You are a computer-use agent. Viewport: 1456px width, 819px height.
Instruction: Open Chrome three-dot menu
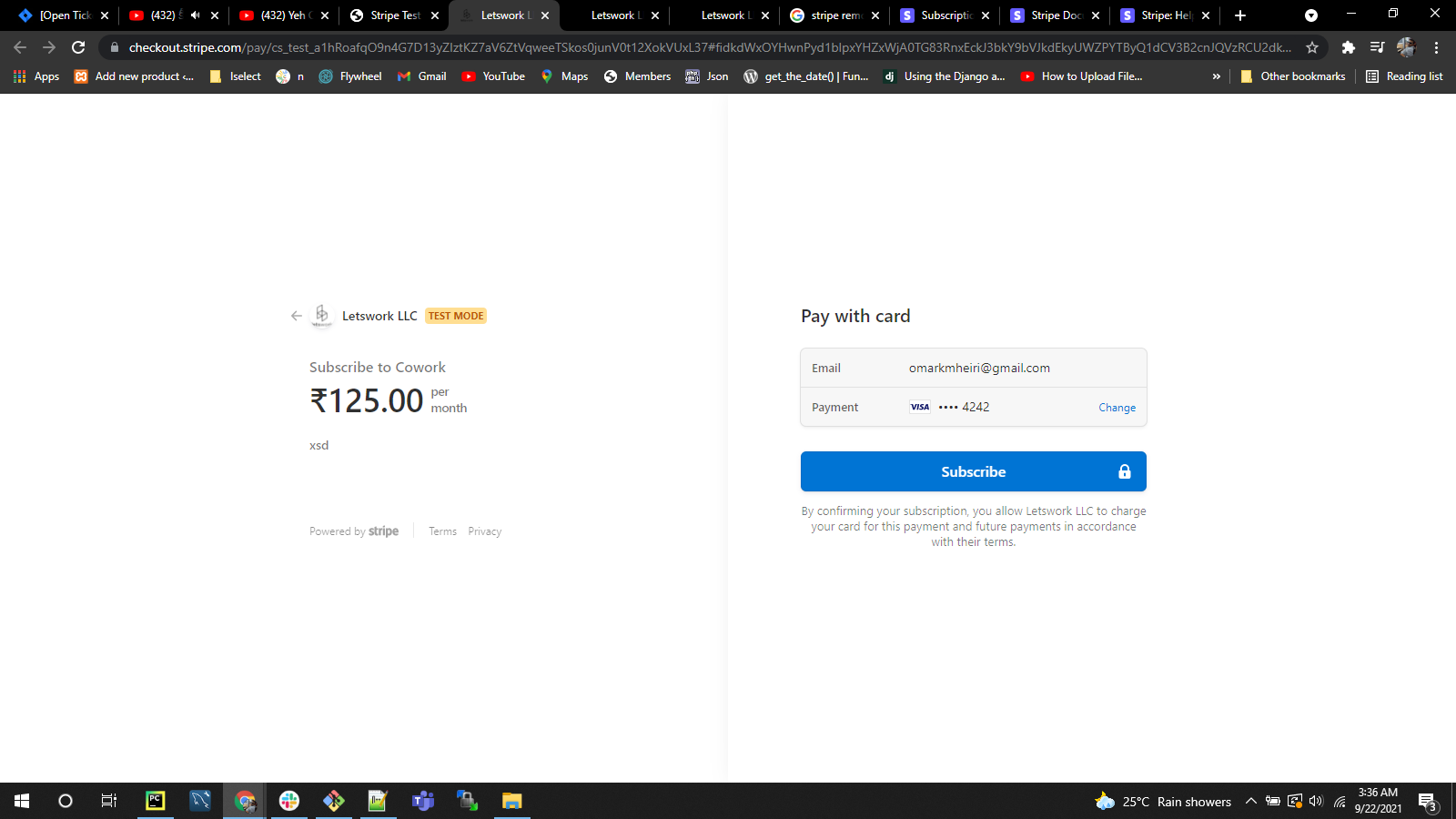pyautogui.click(x=1437, y=47)
